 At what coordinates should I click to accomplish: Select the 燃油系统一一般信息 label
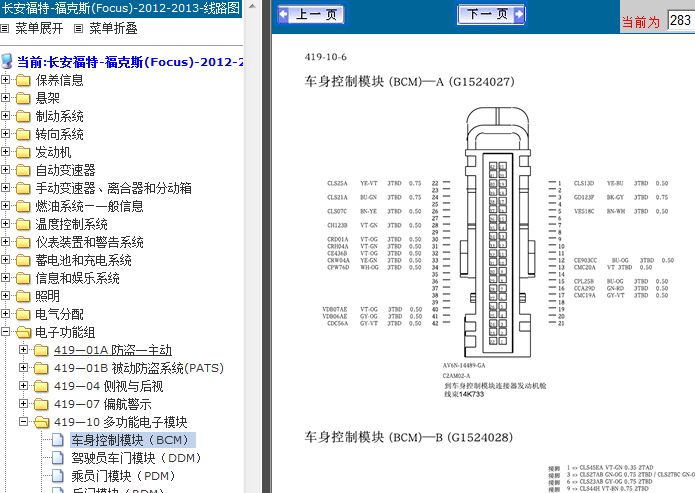click(x=90, y=206)
